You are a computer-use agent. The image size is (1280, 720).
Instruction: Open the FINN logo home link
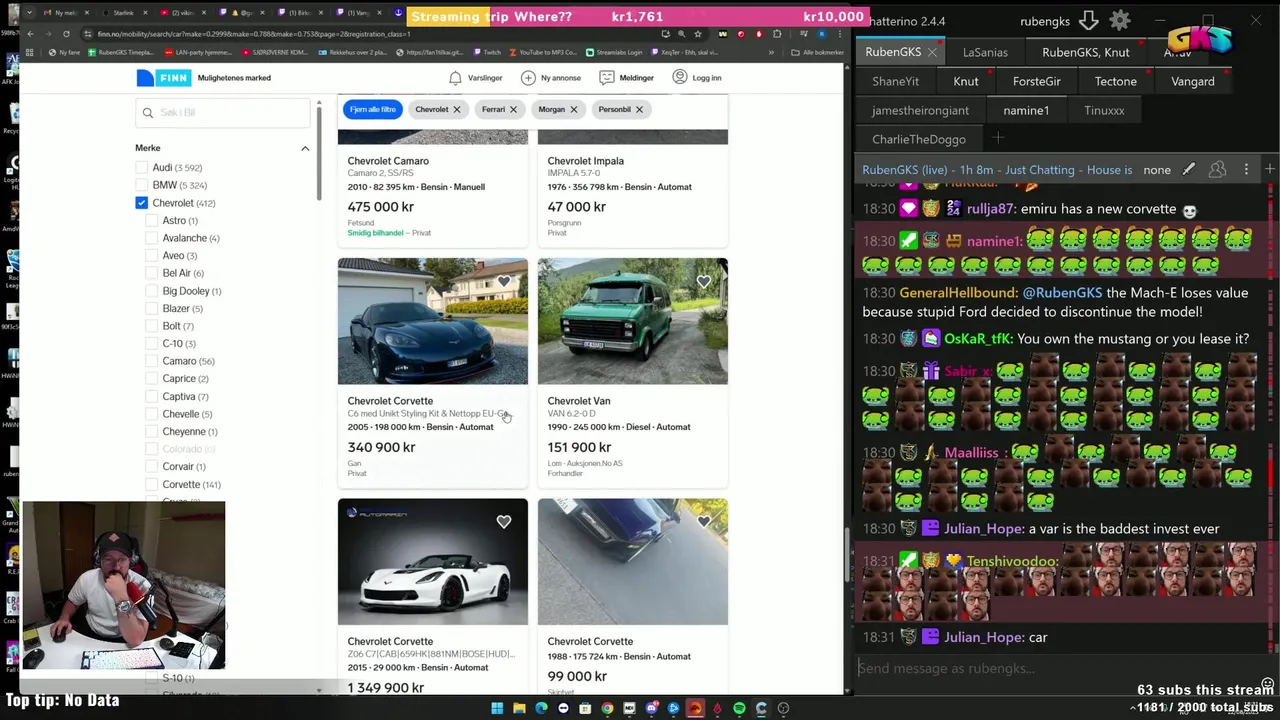[163, 78]
